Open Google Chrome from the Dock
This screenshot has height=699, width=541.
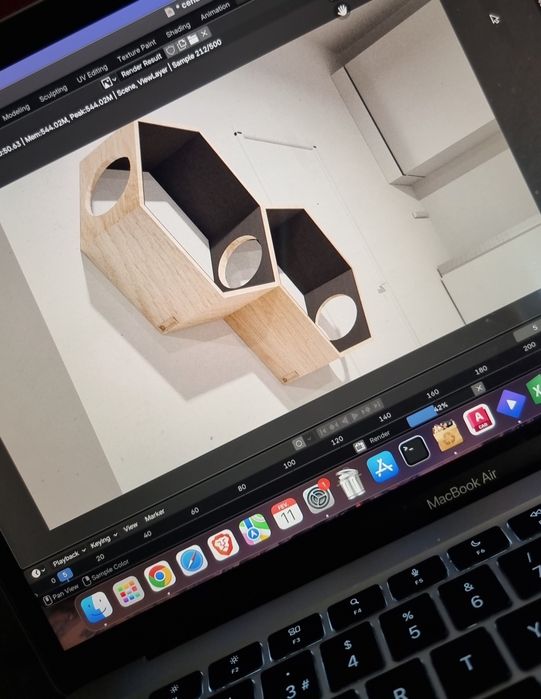click(160, 576)
